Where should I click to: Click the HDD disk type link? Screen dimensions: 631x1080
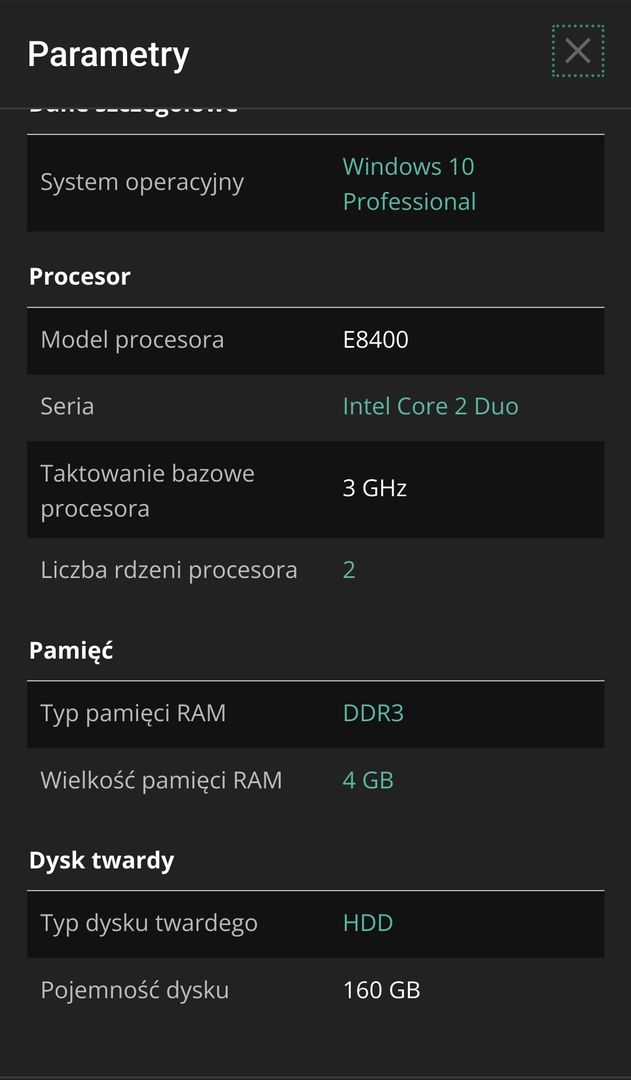[x=368, y=923]
